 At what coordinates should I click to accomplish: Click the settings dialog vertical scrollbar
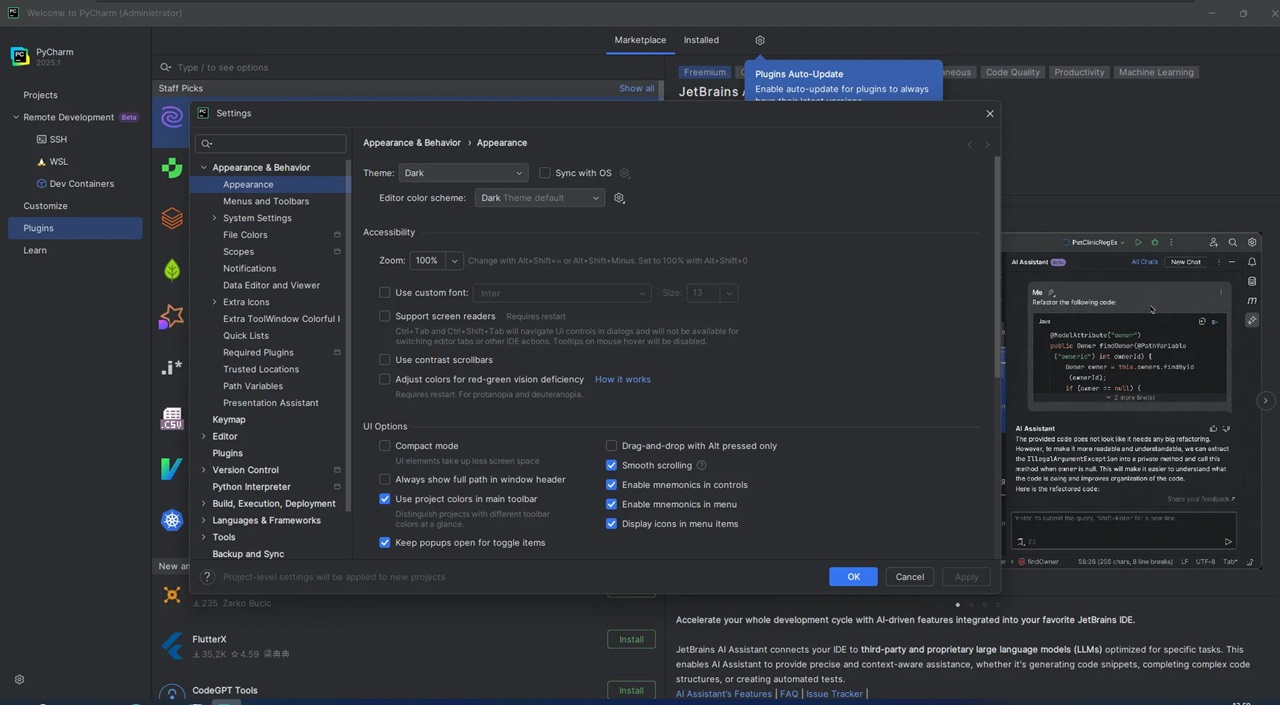coord(996,270)
